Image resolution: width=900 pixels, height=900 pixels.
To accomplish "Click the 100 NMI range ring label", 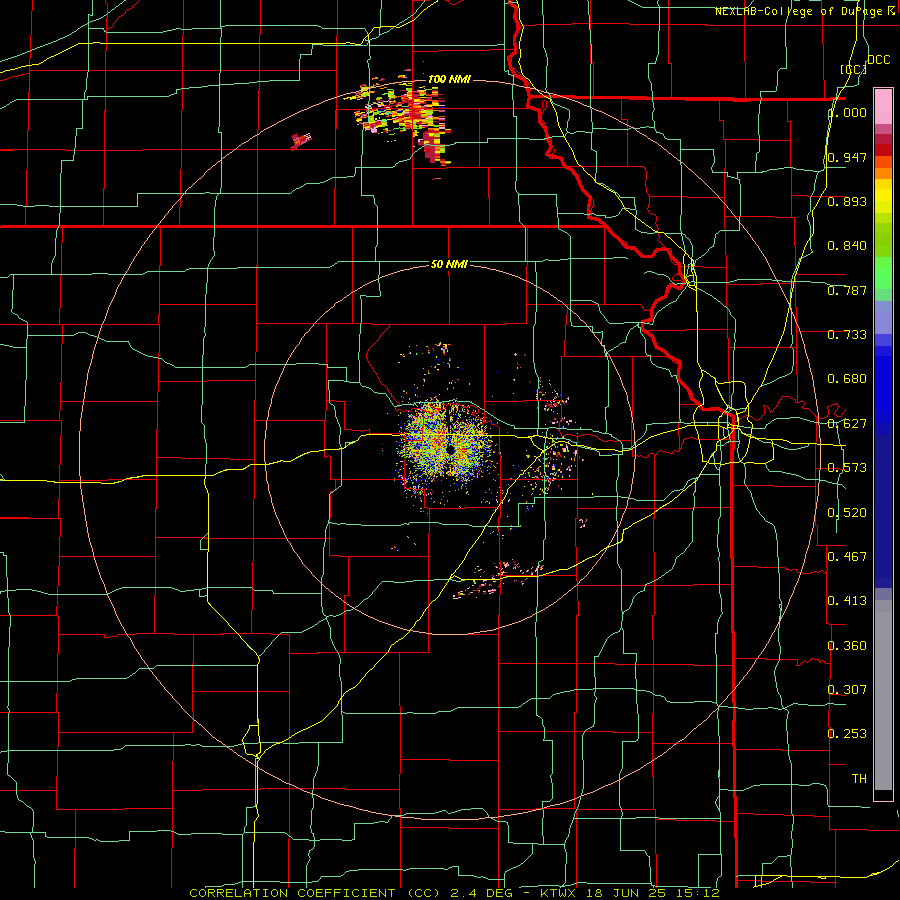I will (449, 79).
